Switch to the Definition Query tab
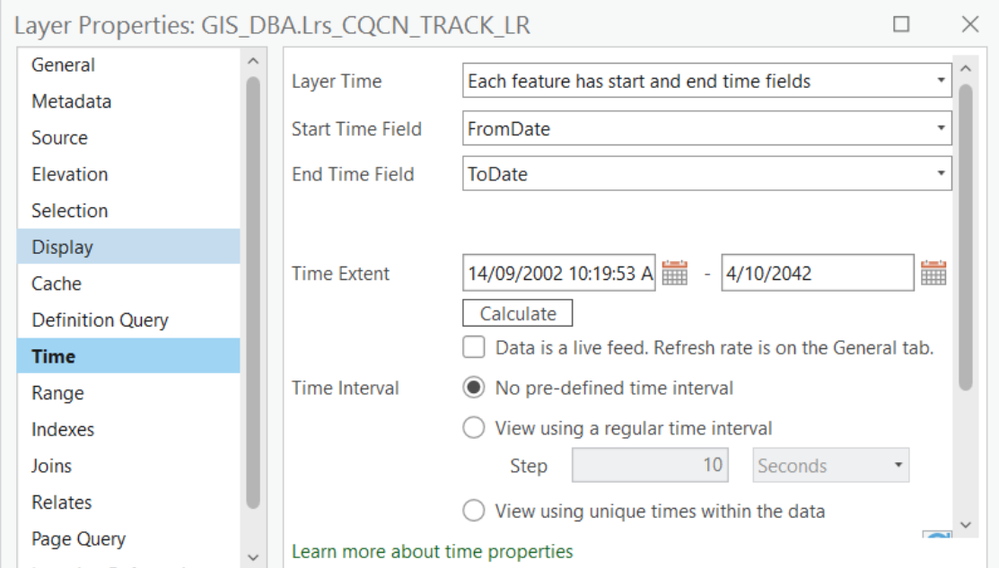The width and height of the screenshot is (999, 568). (100, 320)
